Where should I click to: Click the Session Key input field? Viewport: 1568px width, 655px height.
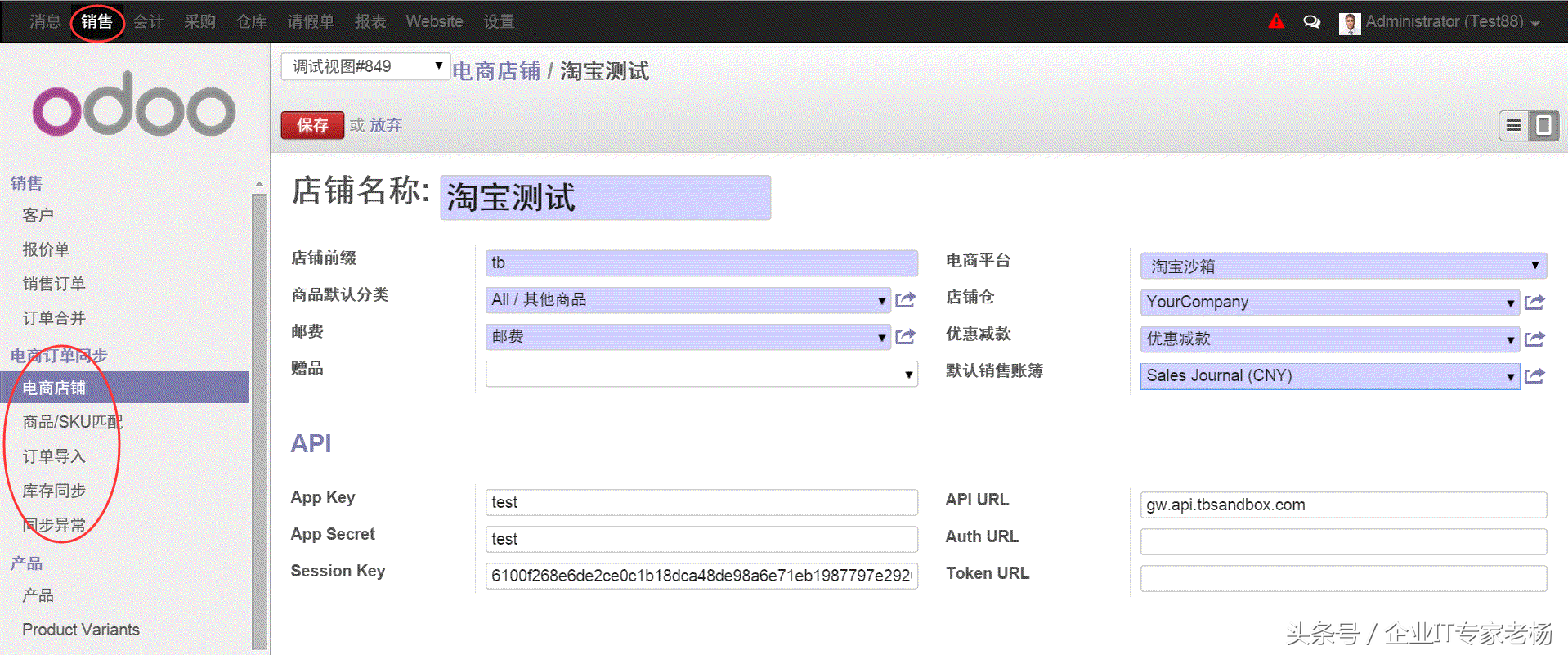pyautogui.click(x=701, y=576)
